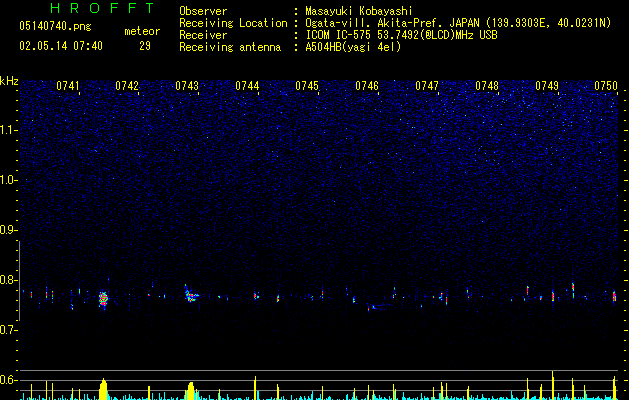The width and height of the screenshot is (629, 400).
Task: Click the 0.8 kHz axis label
Action: [x=9, y=280]
